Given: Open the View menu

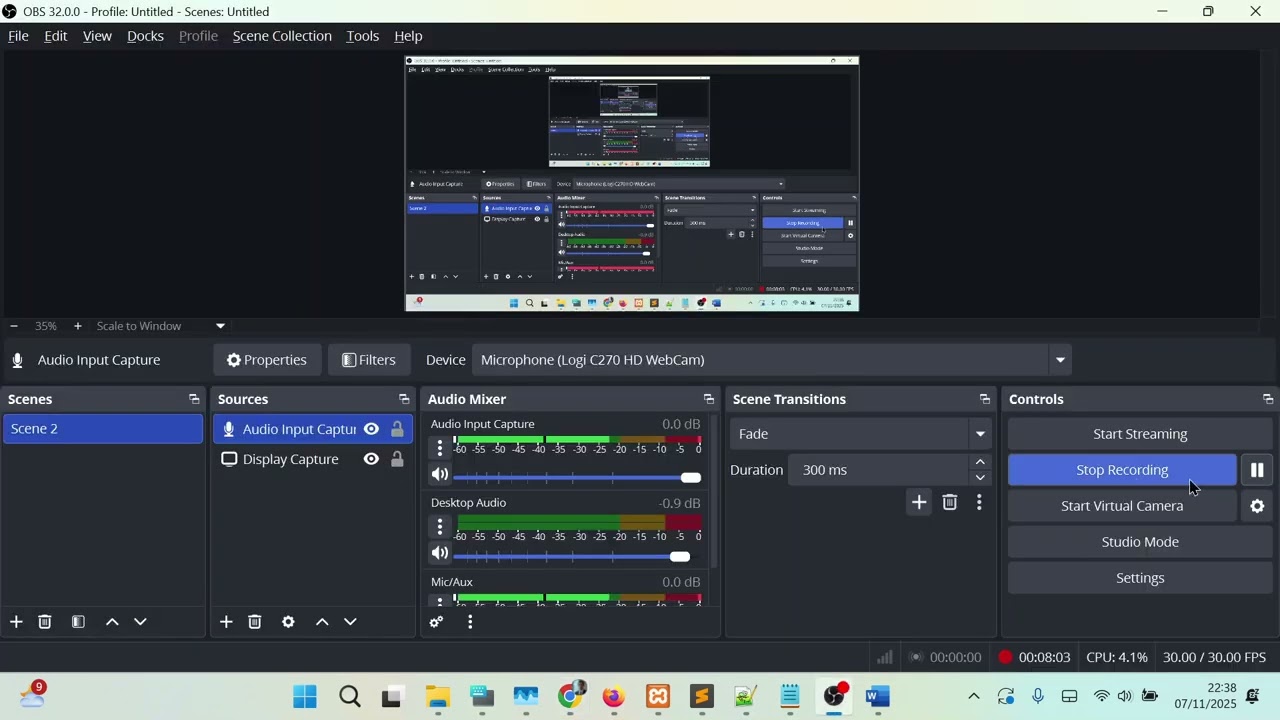Looking at the screenshot, I should click(x=97, y=36).
